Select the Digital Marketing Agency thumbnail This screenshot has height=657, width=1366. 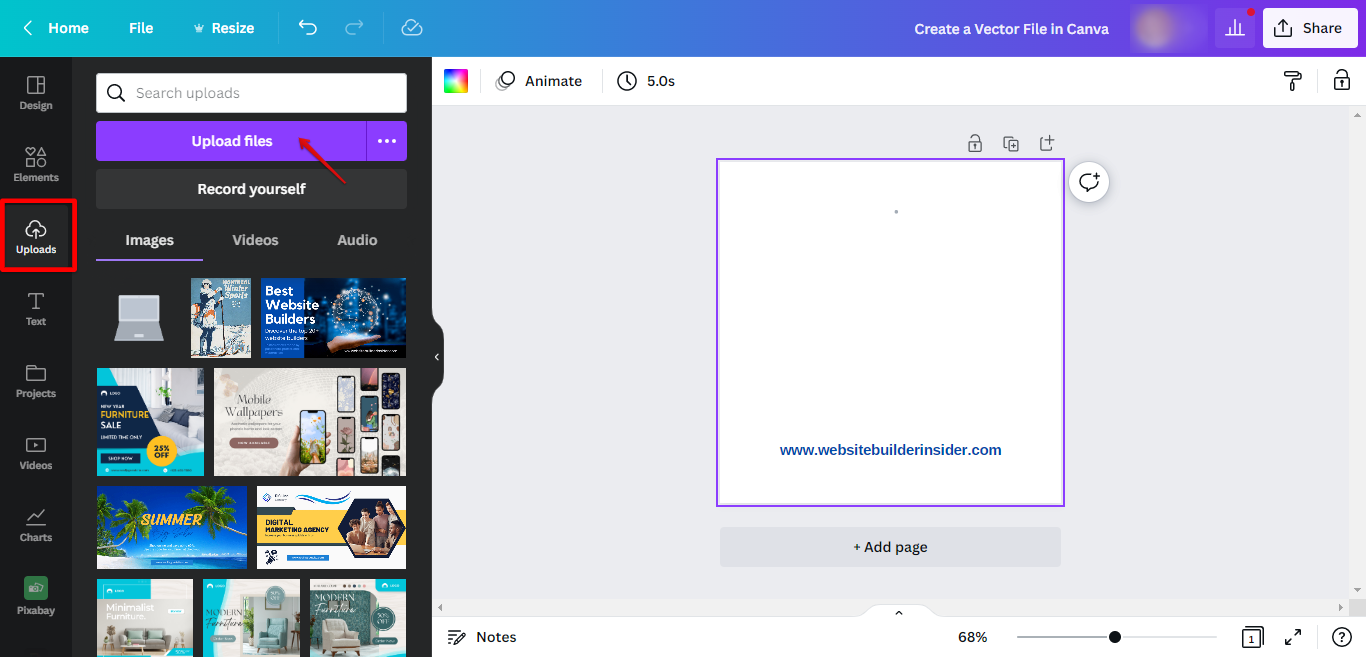click(x=331, y=528)
